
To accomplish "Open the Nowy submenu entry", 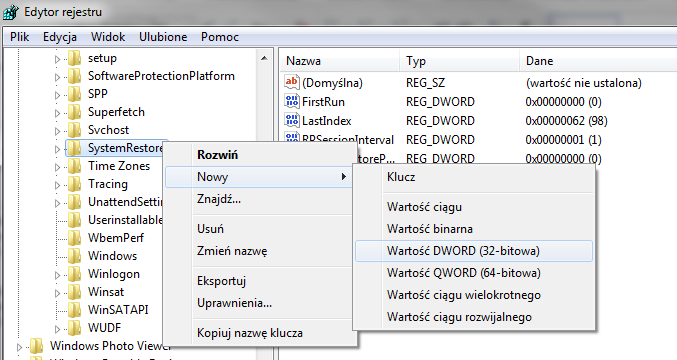I will [259, 177].
